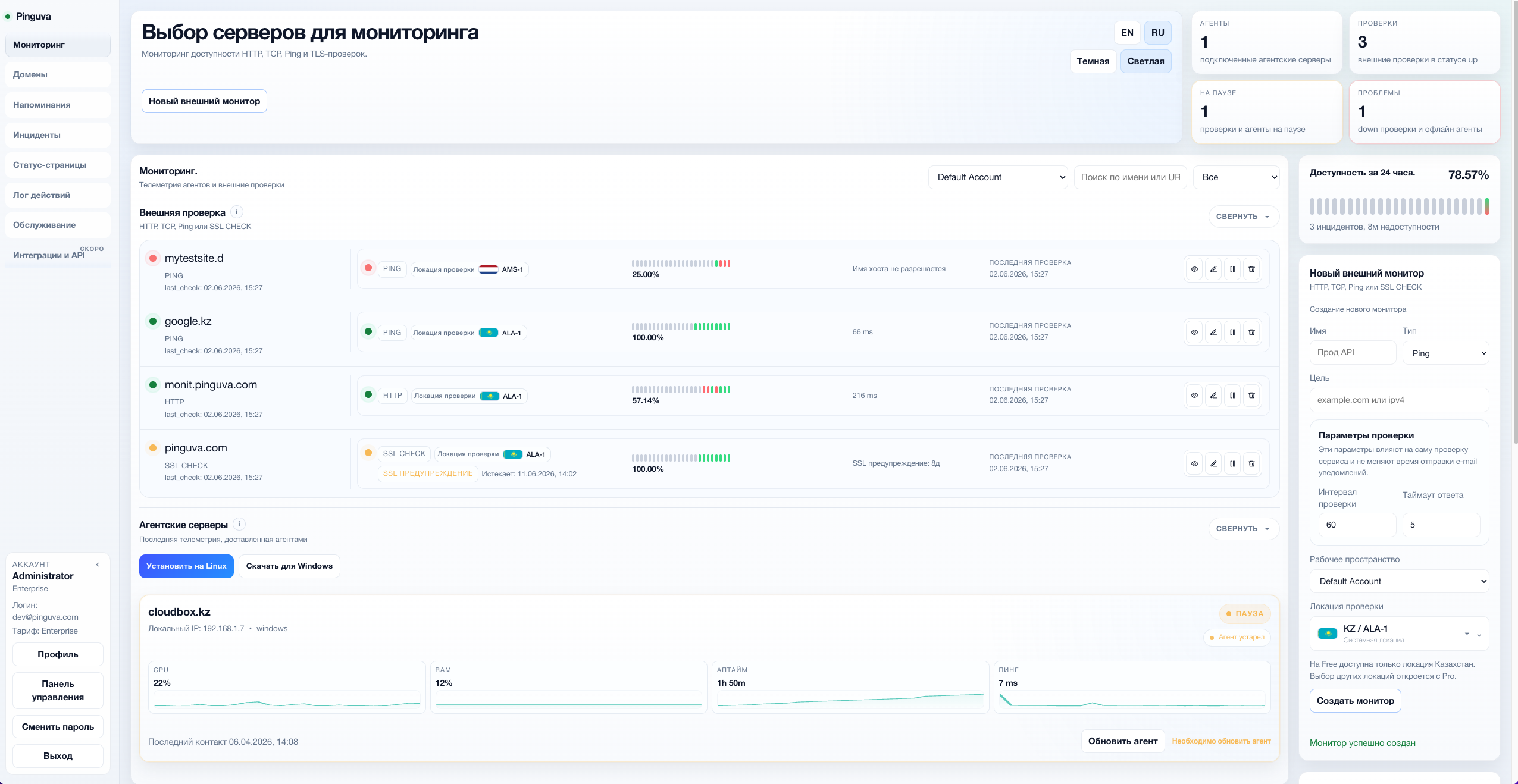This screenshot has height=784, width=1518.
Task: Collapse the Аккаунт panel with its chevron
Action: pos(98,564)
